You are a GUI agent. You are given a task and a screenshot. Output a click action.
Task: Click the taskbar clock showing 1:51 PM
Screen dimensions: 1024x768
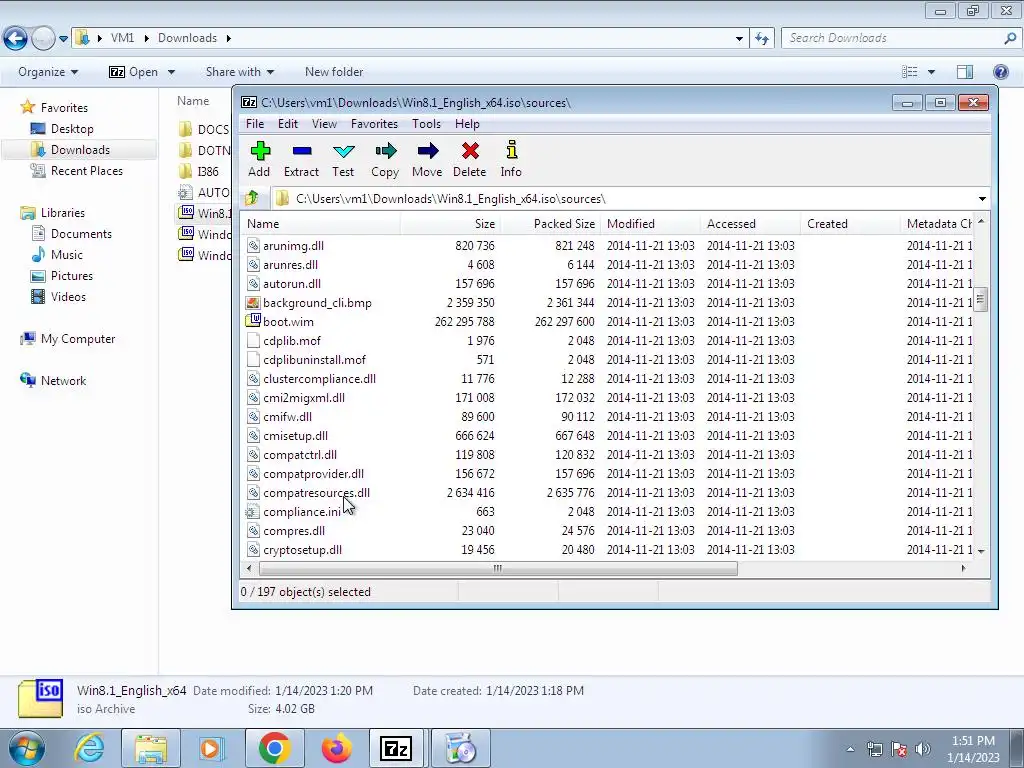point(973,749)
